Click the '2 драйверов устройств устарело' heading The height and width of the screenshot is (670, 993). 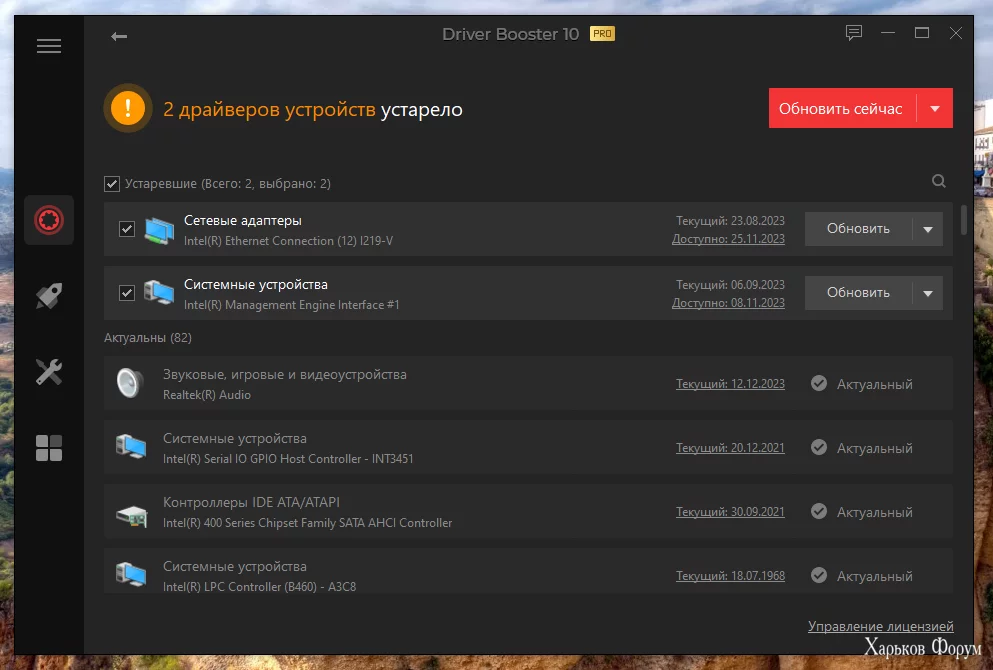313,110
